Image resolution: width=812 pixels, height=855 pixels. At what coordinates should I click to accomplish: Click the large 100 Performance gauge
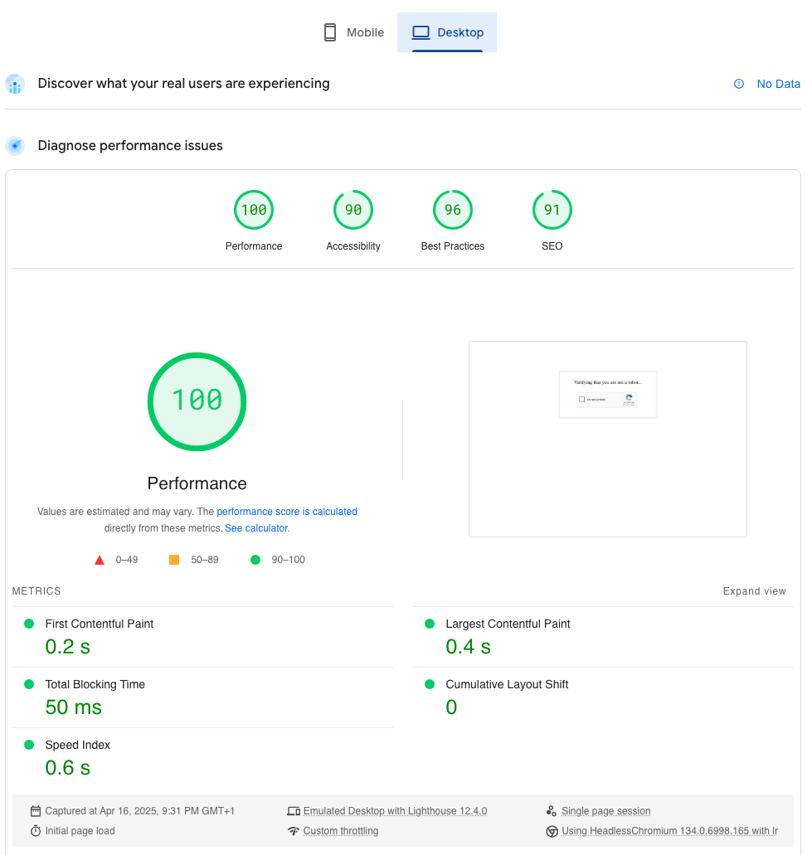[197, 401]
